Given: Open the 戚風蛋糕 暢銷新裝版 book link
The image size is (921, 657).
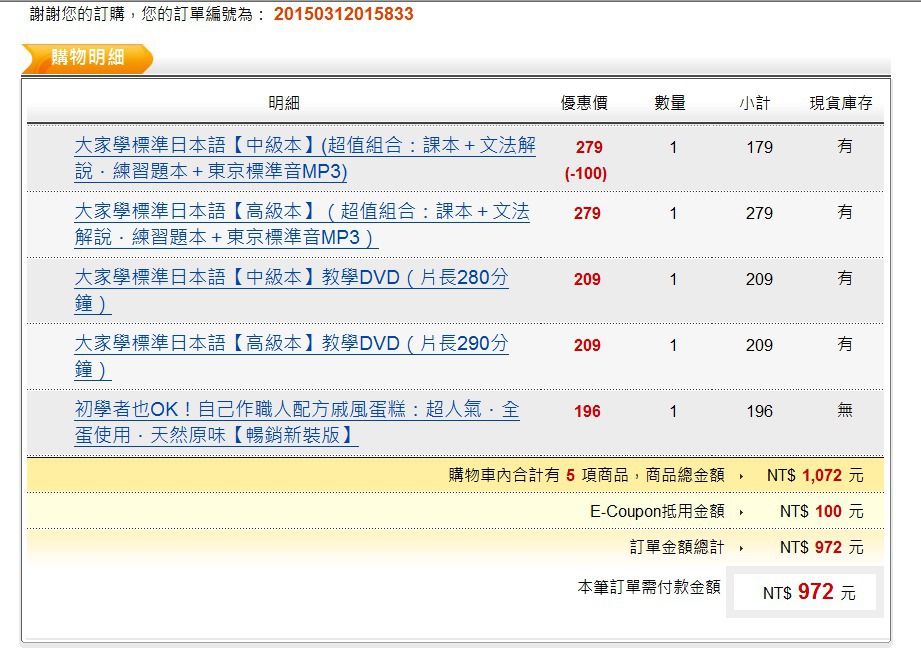Looking at the screenshot, I should 297,422.
